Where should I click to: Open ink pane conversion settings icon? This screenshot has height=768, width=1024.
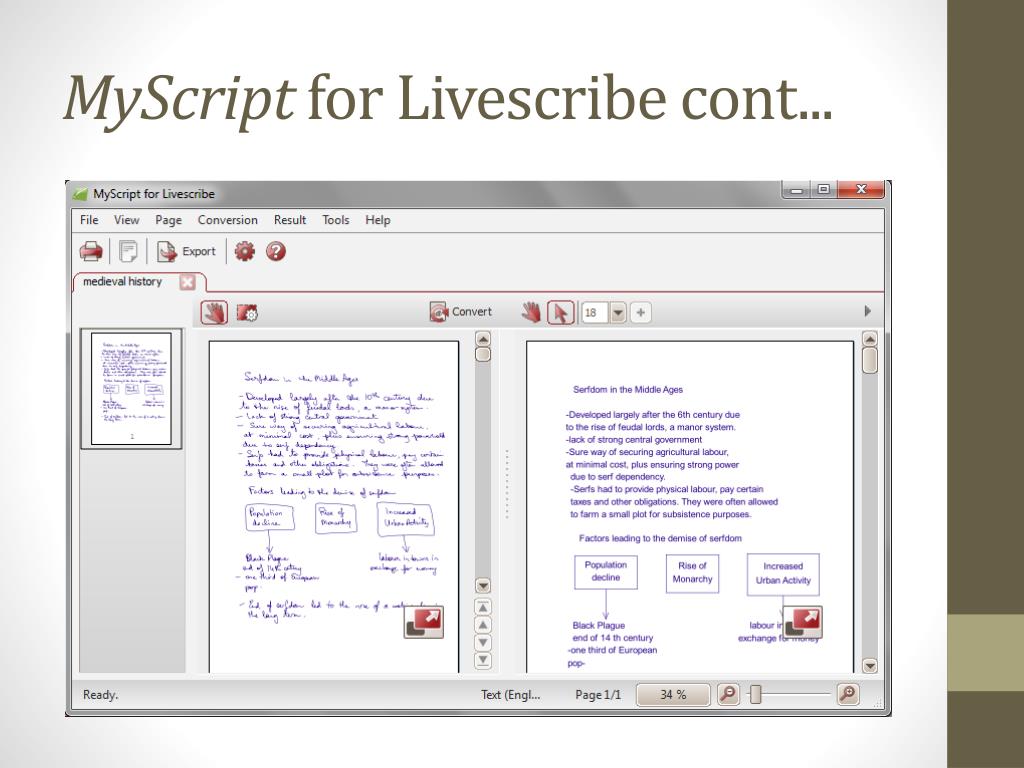tap(247, 313)
